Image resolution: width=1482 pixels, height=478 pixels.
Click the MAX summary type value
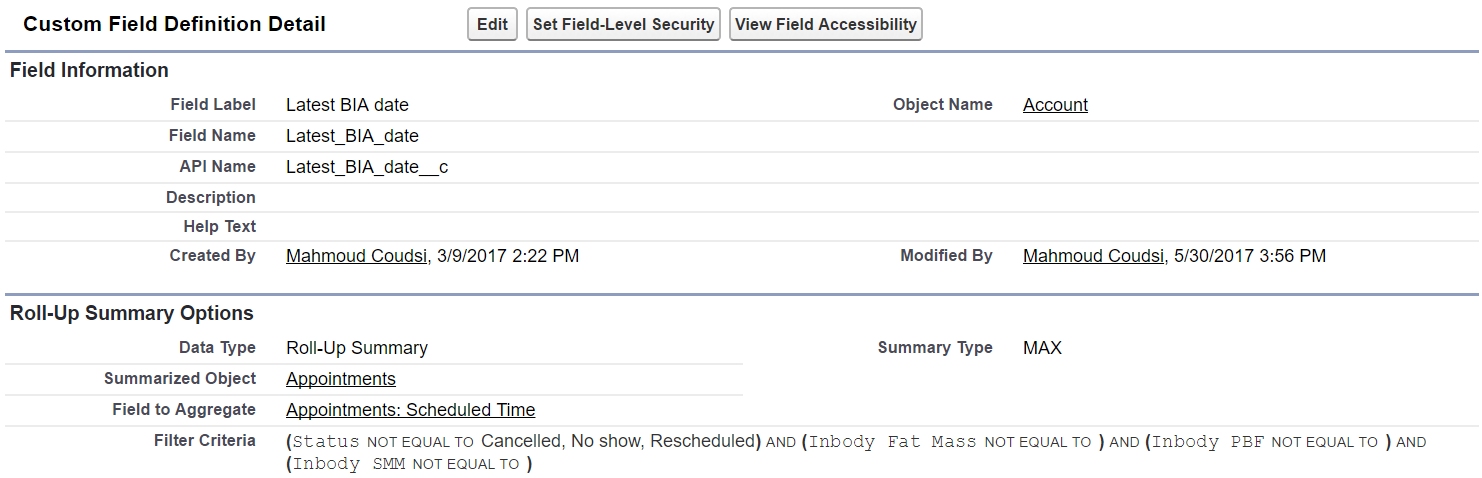(x=1042, y=348)
